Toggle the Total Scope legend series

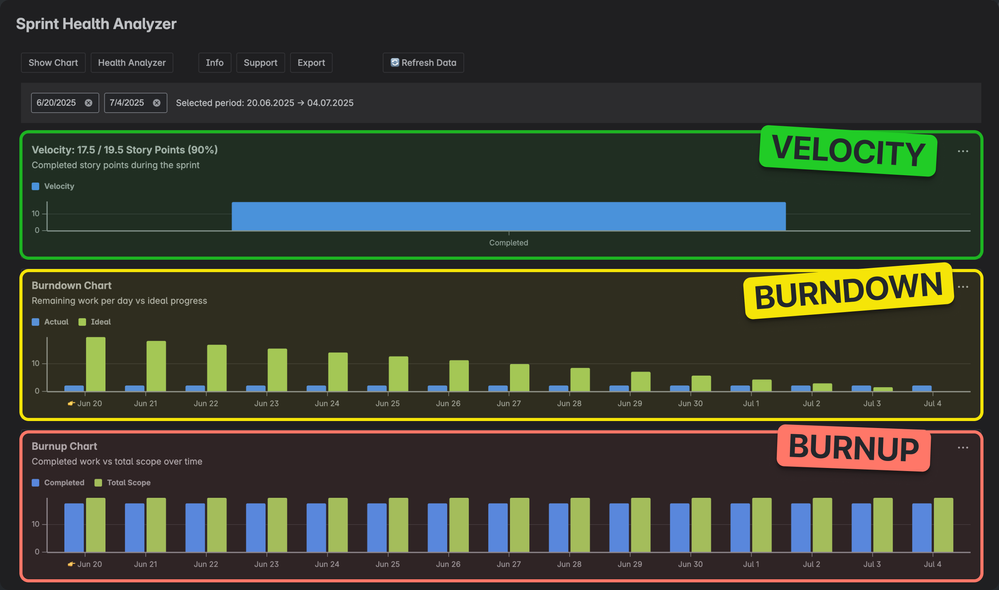pos(122,482)
